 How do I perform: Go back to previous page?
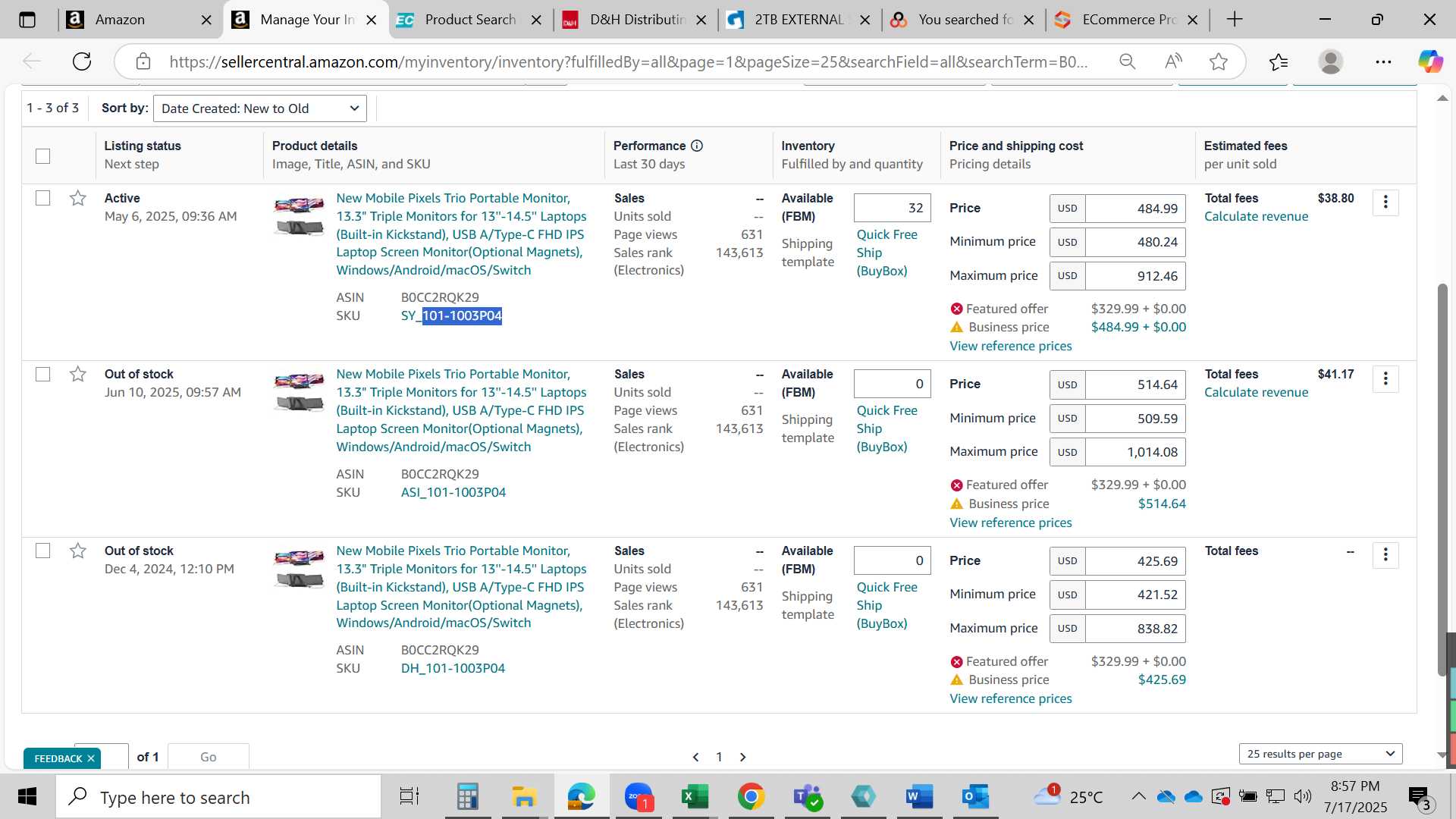coord(32,61)
